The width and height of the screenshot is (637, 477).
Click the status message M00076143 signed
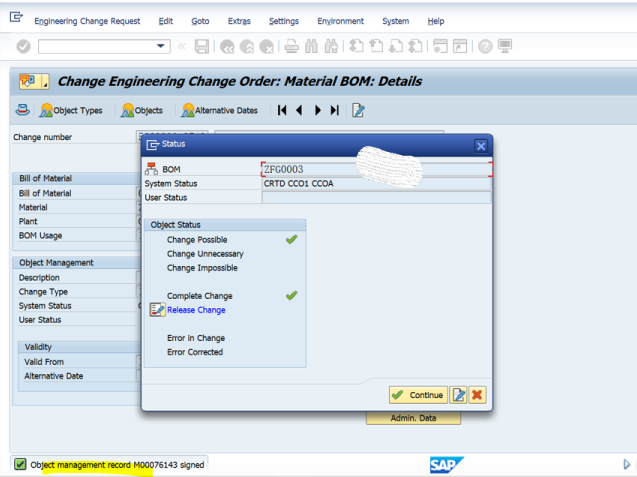coord(117,465)
